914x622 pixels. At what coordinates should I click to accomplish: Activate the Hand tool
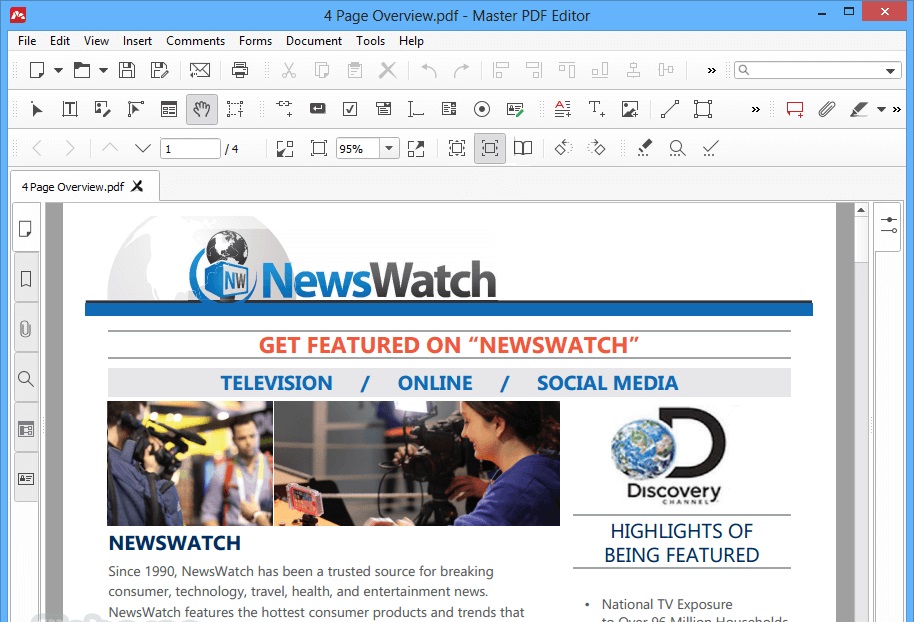pos(202,109)
